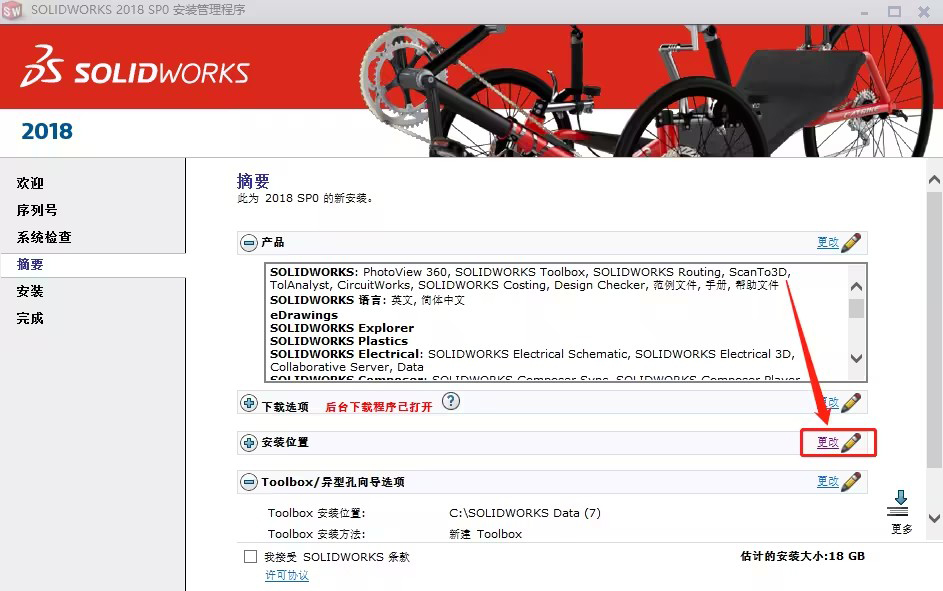Open the 许可协议 link
The width and height of the screenshot is (943, 591).
pyautogui.click(x=287, y=575)
